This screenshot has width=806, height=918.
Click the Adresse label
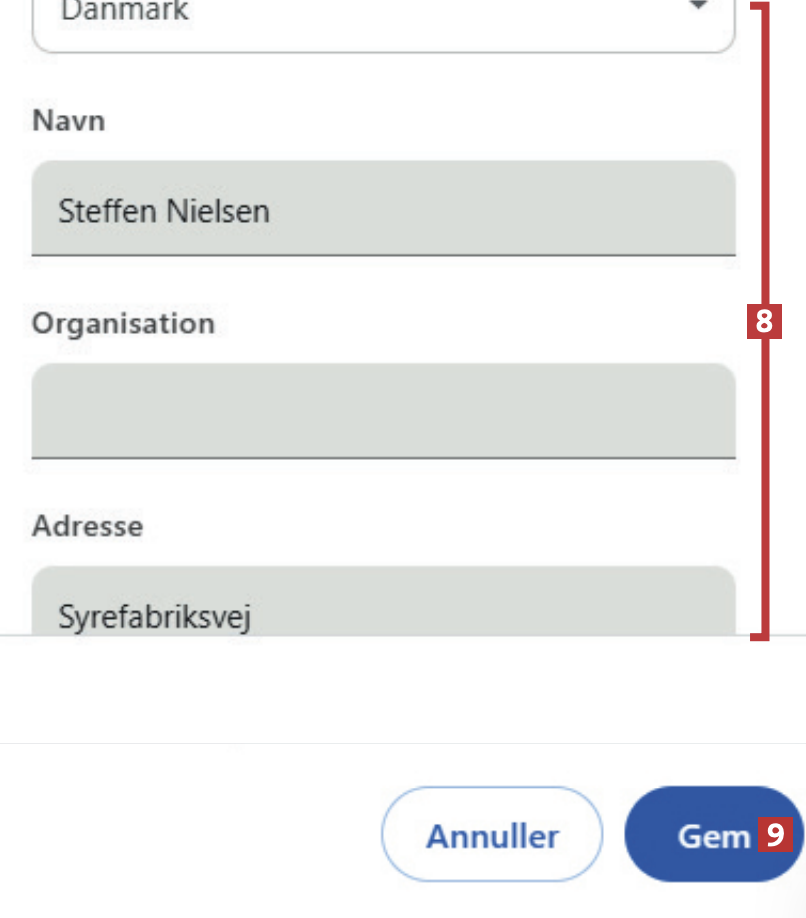click(x=87, y=525)
